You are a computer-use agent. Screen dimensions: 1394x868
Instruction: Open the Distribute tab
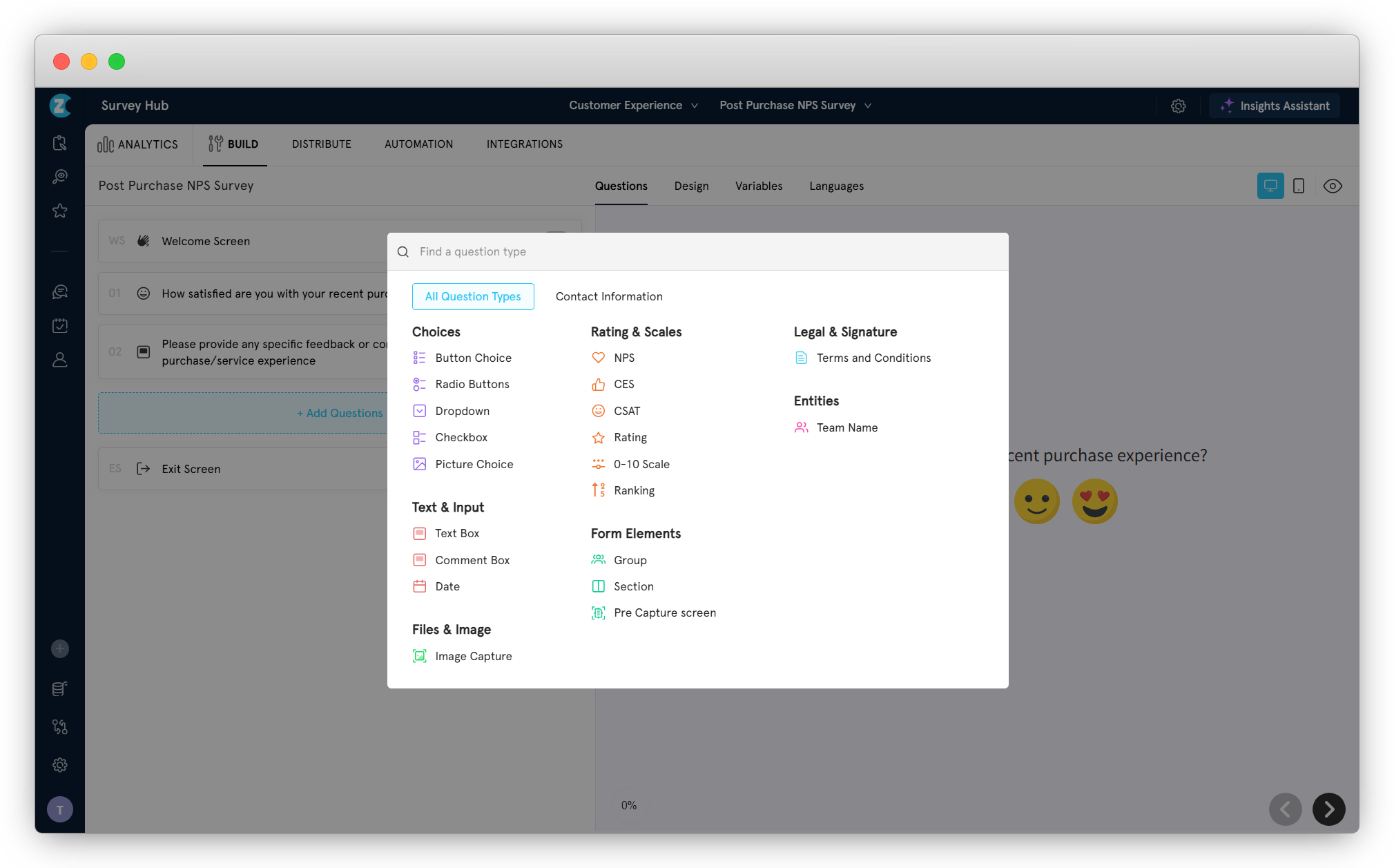point(321,144)
